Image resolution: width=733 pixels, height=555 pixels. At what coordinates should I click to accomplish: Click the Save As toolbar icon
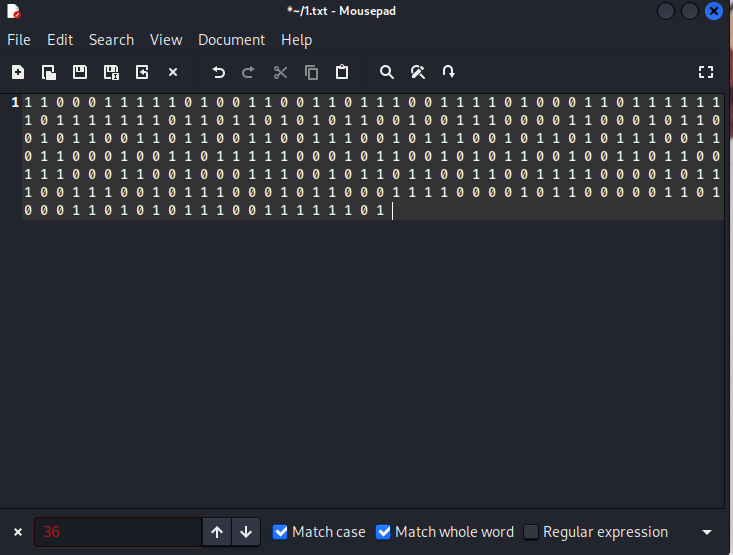[111, 72]
